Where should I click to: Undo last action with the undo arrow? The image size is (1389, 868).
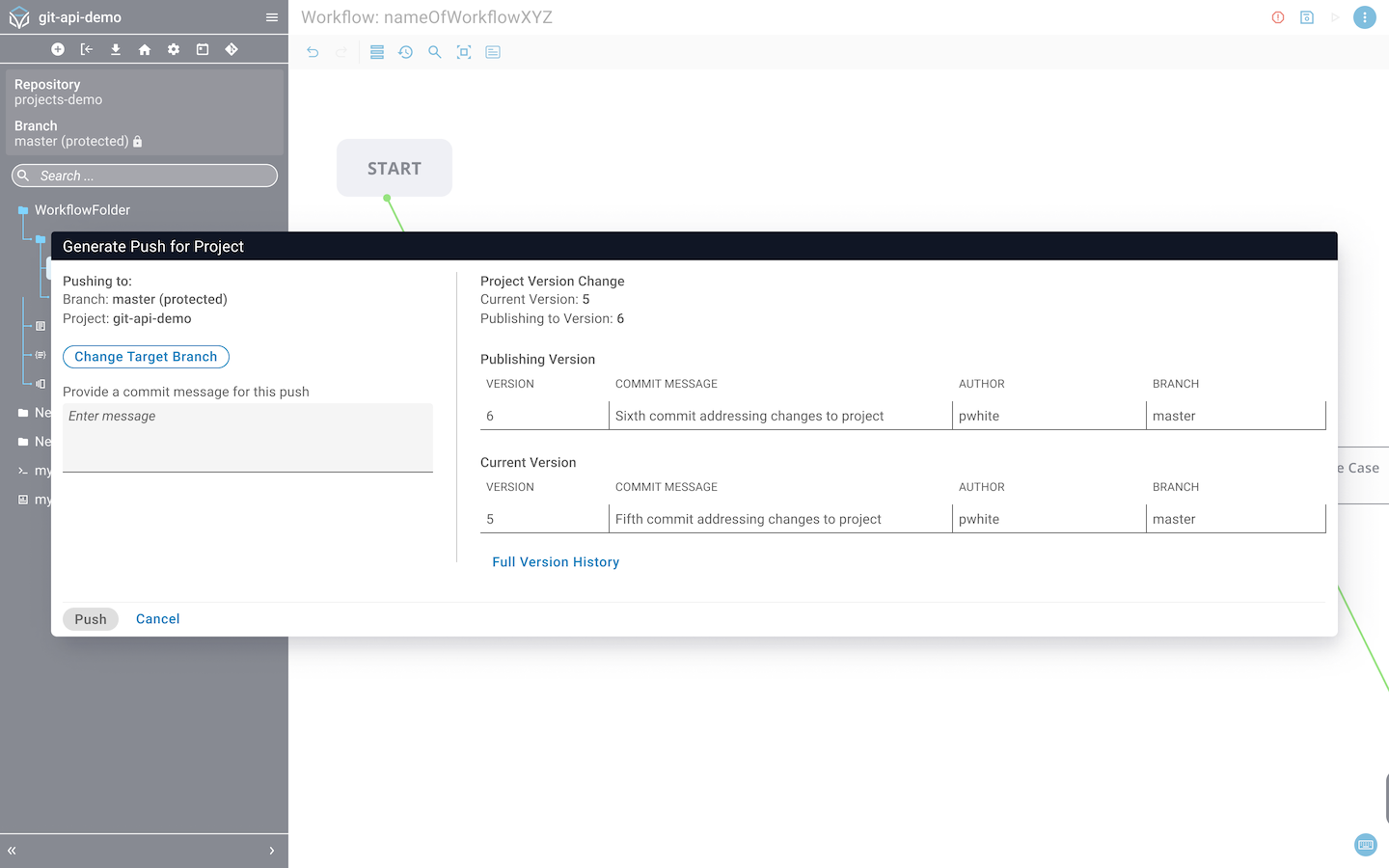(x=313, y=52)
